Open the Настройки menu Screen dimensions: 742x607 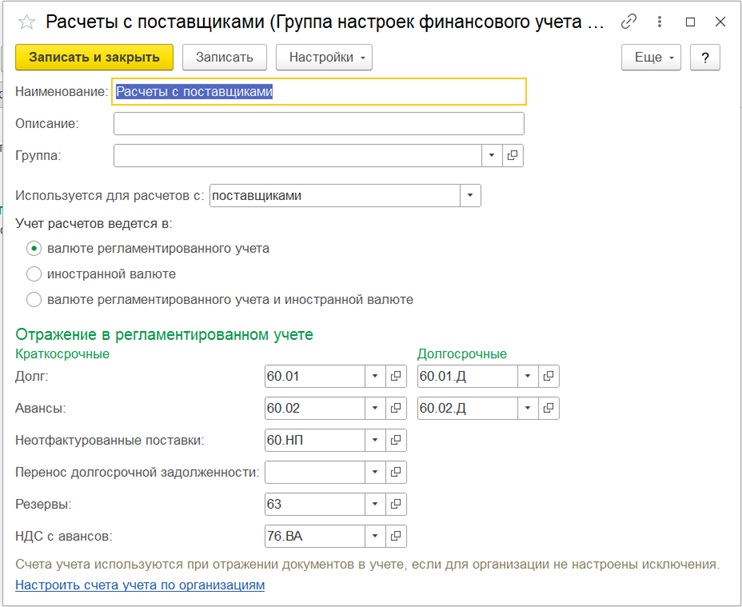pyautogui.click(x=323, y=57)
